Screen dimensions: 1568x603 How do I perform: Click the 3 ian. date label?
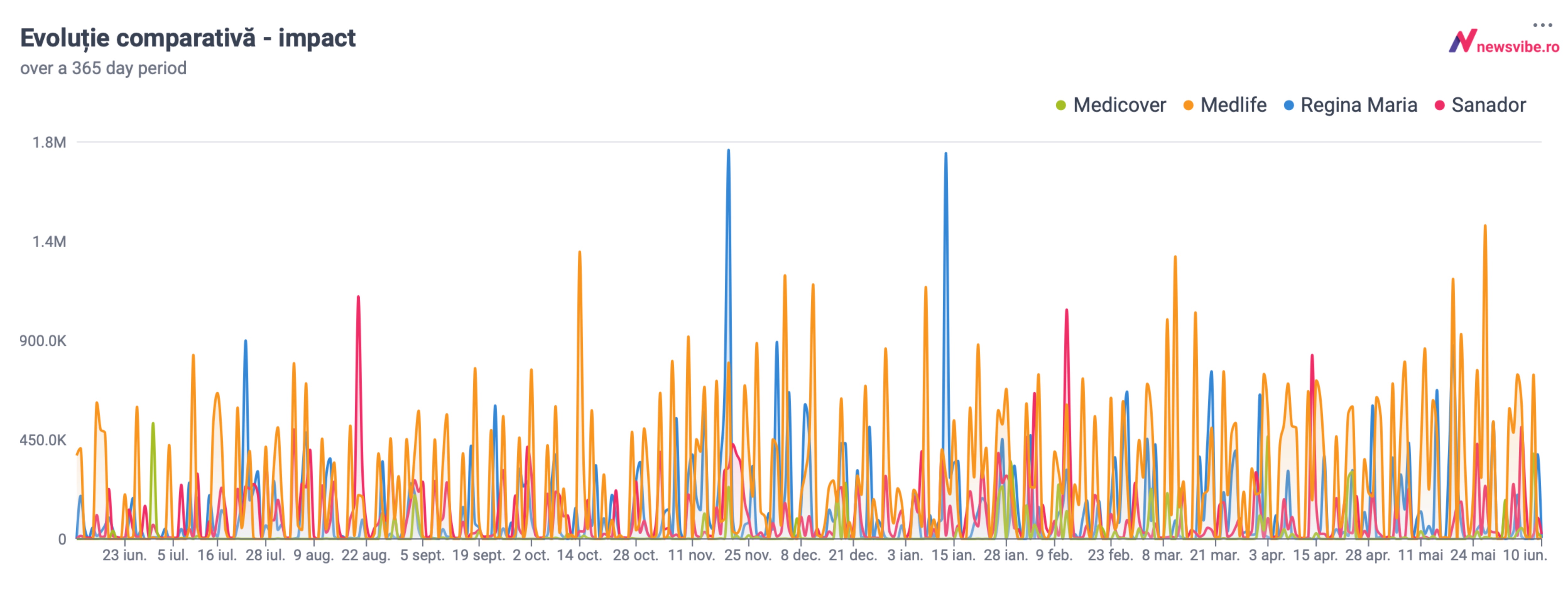pyautogui.click(x=905, y=555)
